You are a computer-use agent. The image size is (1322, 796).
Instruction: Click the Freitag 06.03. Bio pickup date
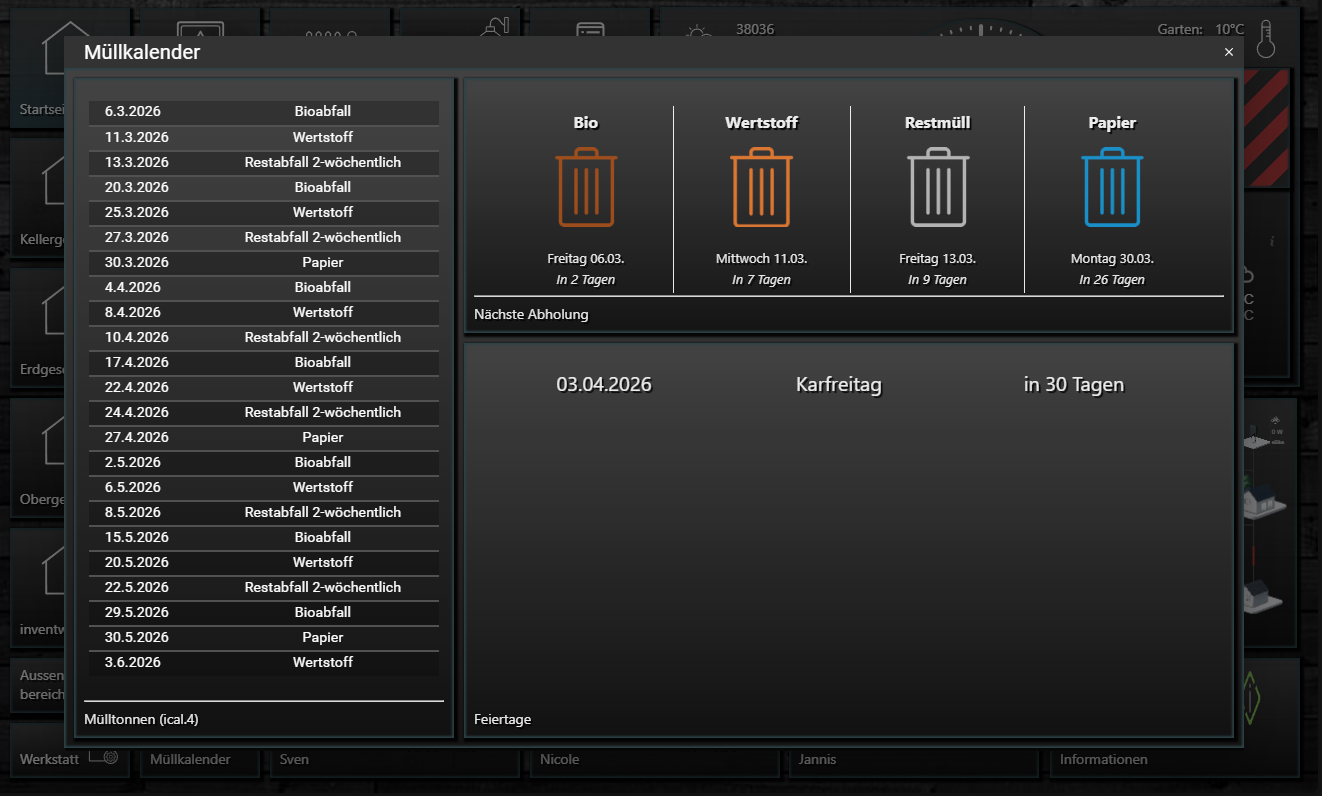click(586, 258)
